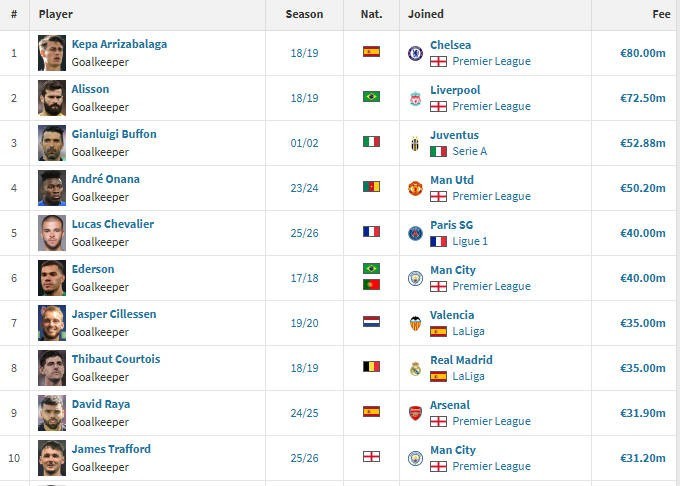The height and width of the screenshot is (486, 680).
Task: Click the Man Utd club crest
Action: 415,188
